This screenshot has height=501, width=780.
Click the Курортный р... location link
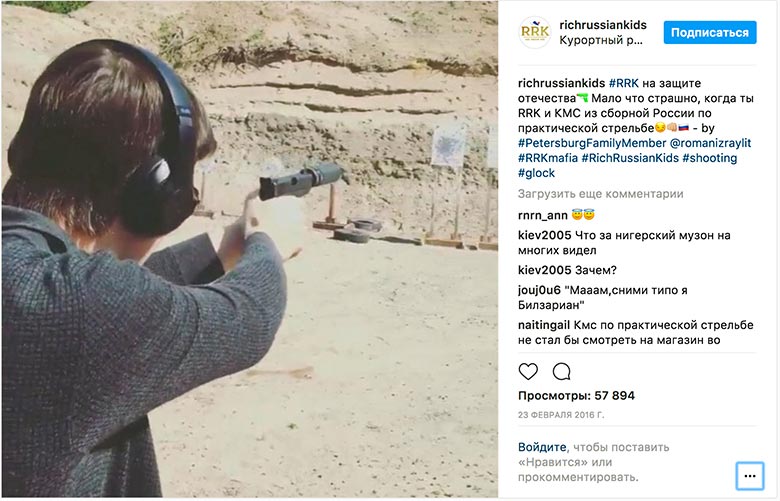click(x=601, y=40)
